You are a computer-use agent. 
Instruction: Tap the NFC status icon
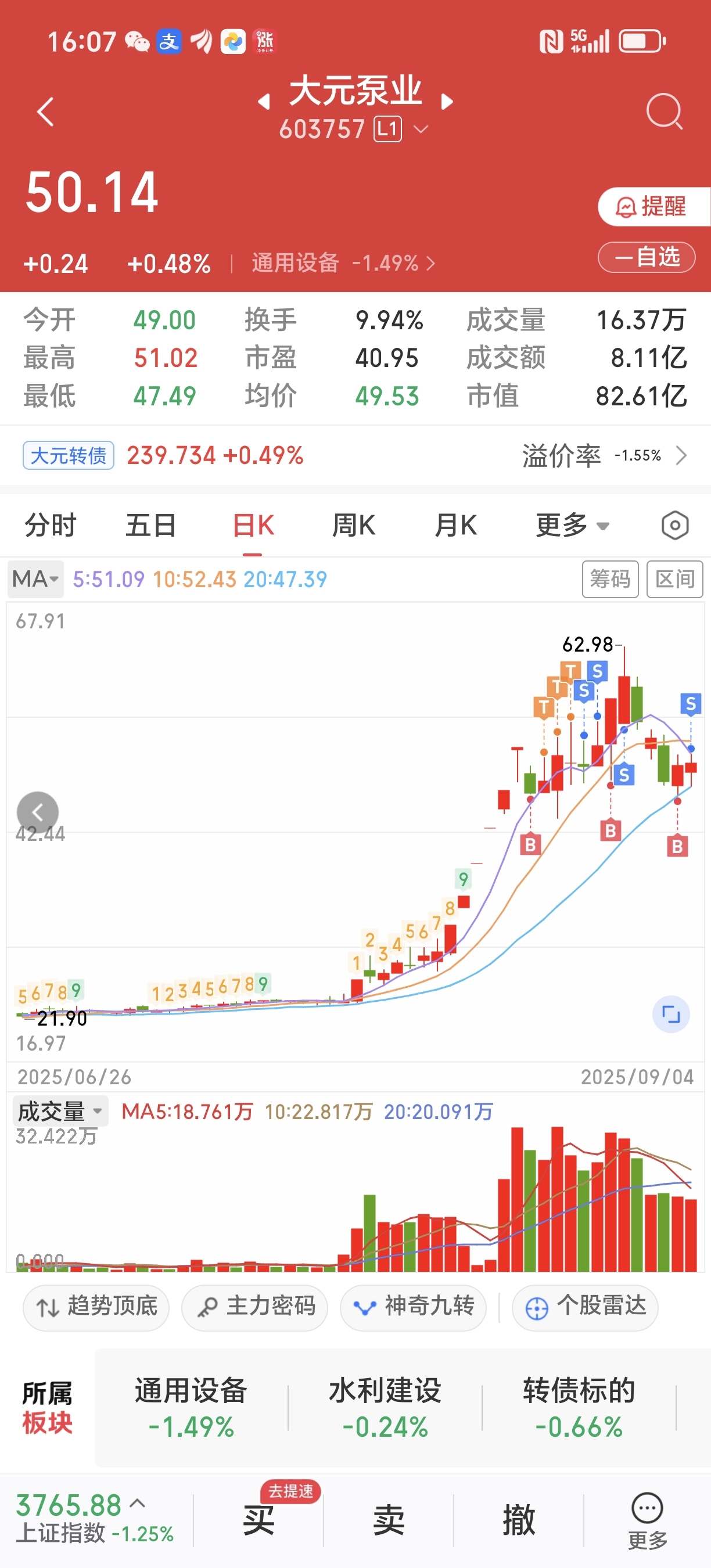[551, 42]
